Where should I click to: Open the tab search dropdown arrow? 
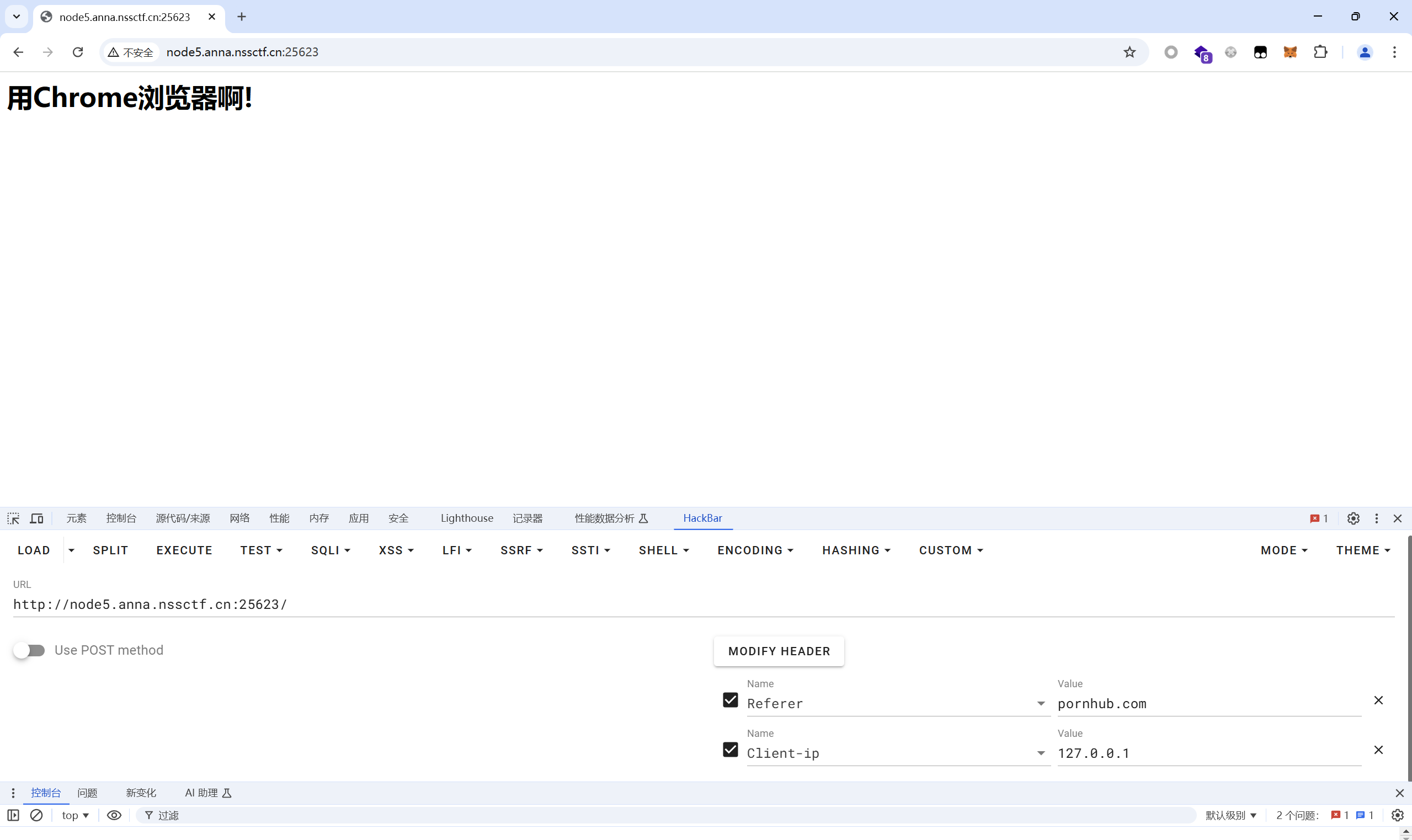pos(17,17)
